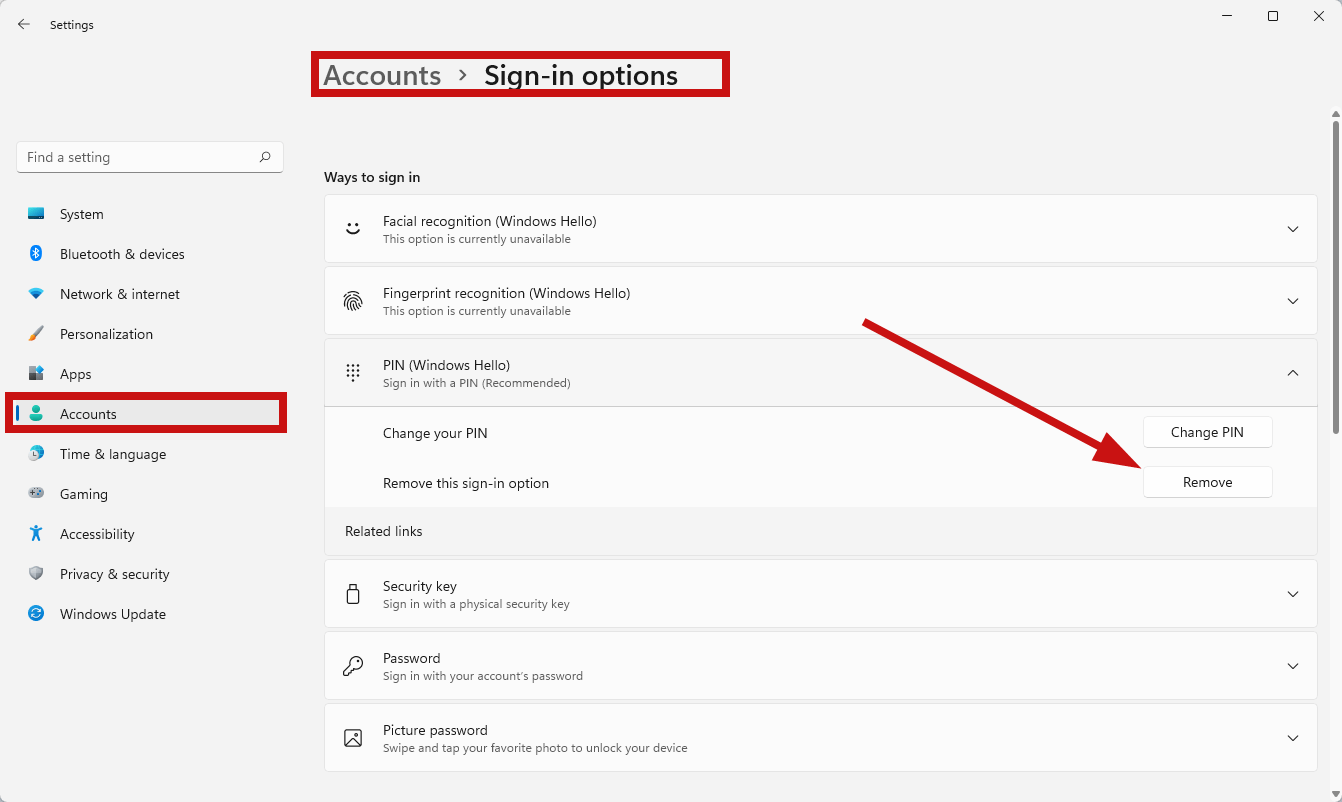Click the Personalization paintbrush icon

pyautogui.click(x=36, y=334)
